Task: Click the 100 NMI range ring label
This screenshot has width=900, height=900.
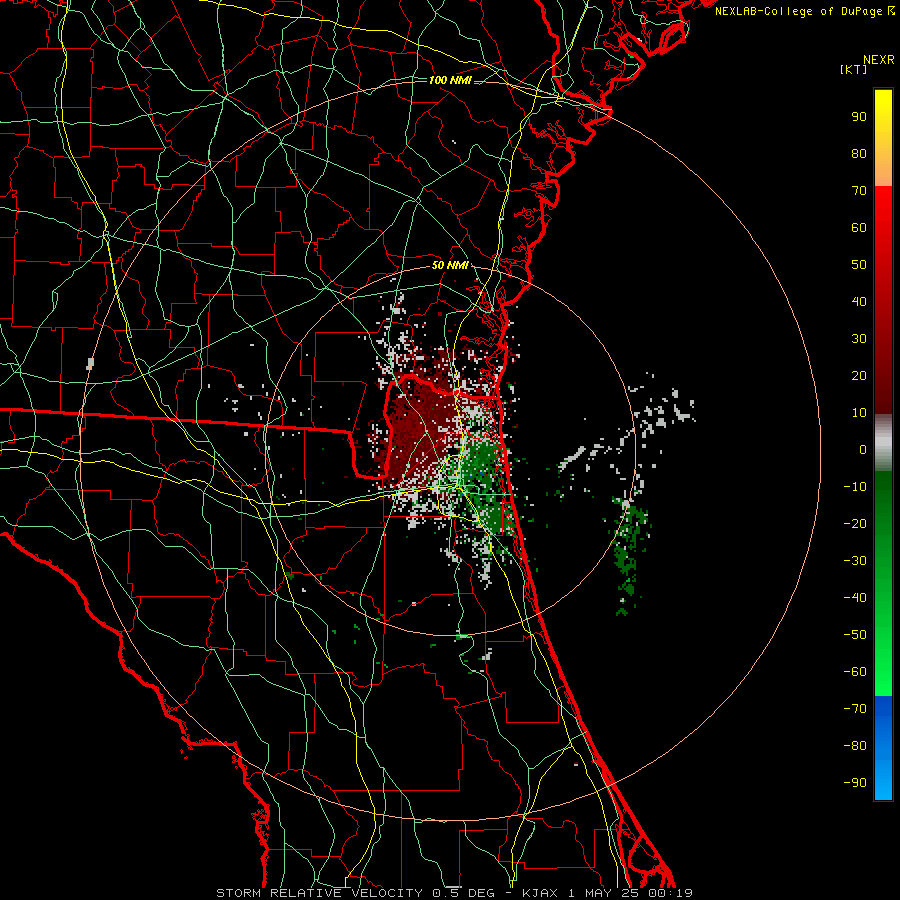Action: [x=450, y=80]
